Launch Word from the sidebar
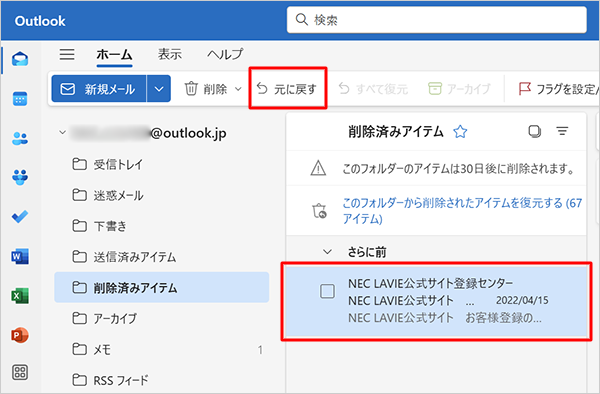The image size is (600, 394). pos(20,256)
